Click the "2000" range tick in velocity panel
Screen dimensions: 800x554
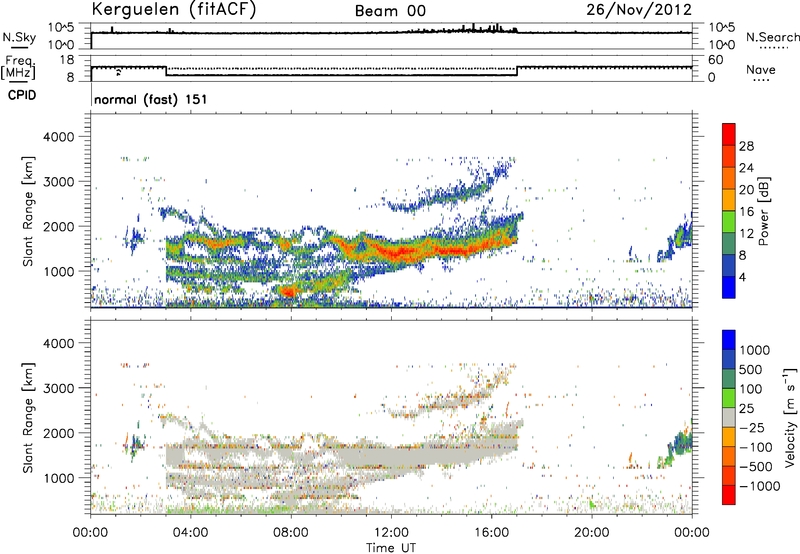pos(59,433)
